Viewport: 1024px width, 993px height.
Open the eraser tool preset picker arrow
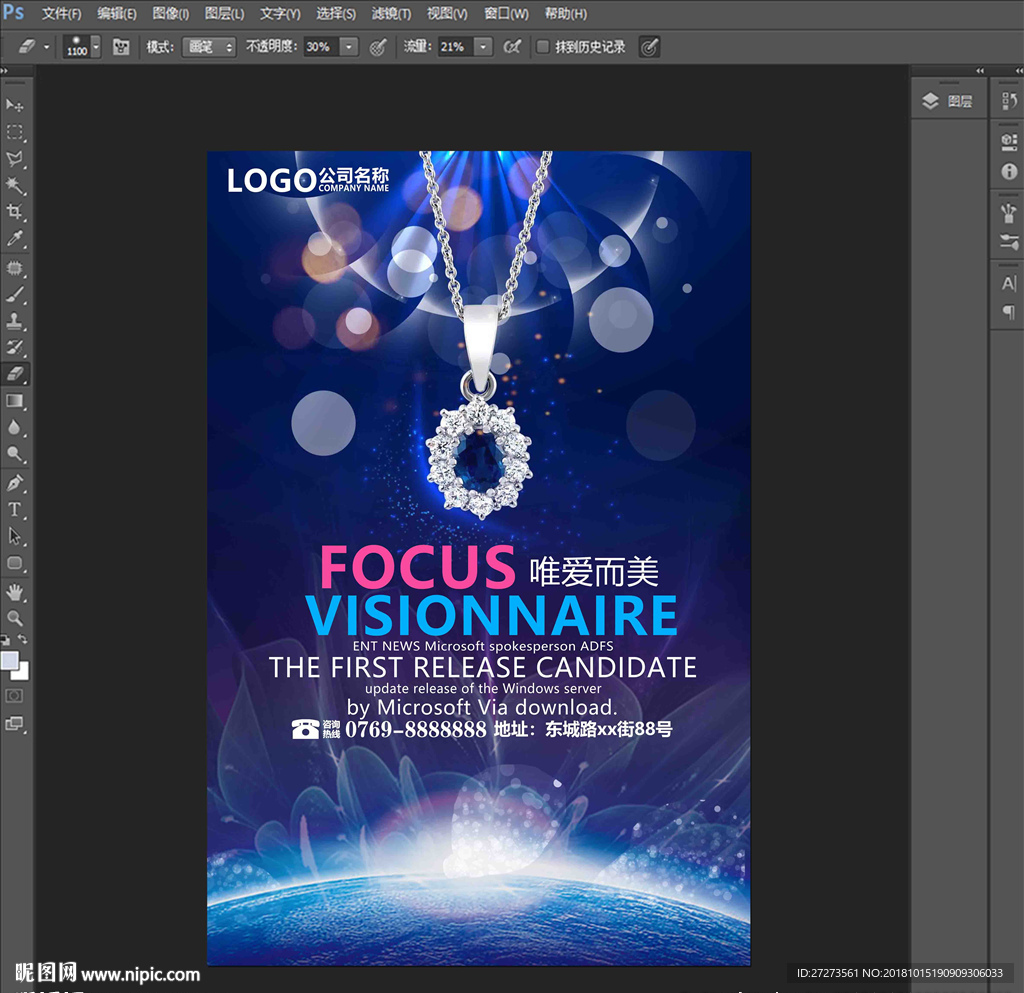tap(46, 46)
